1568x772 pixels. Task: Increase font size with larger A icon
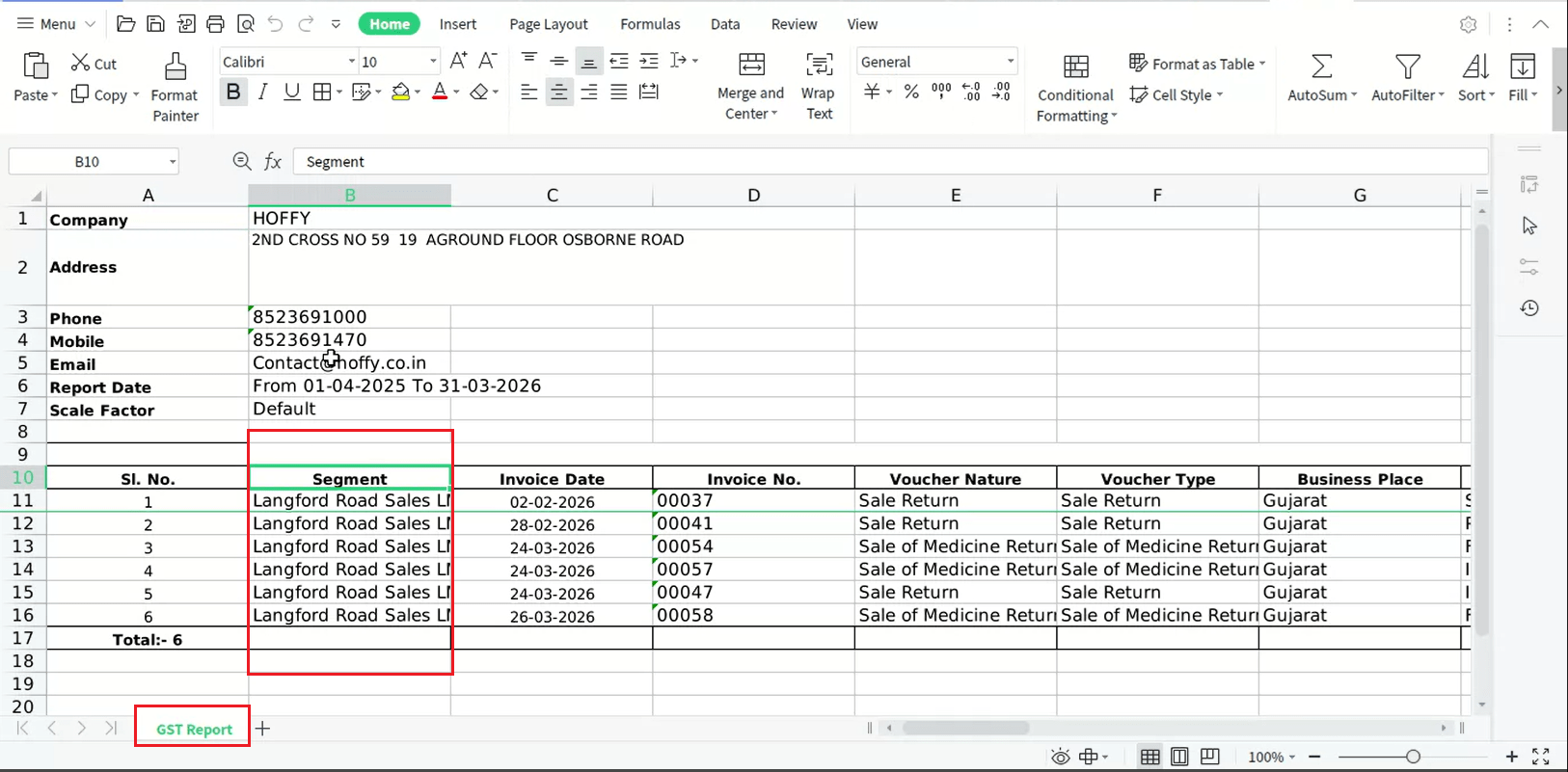[x=459, y=61]
